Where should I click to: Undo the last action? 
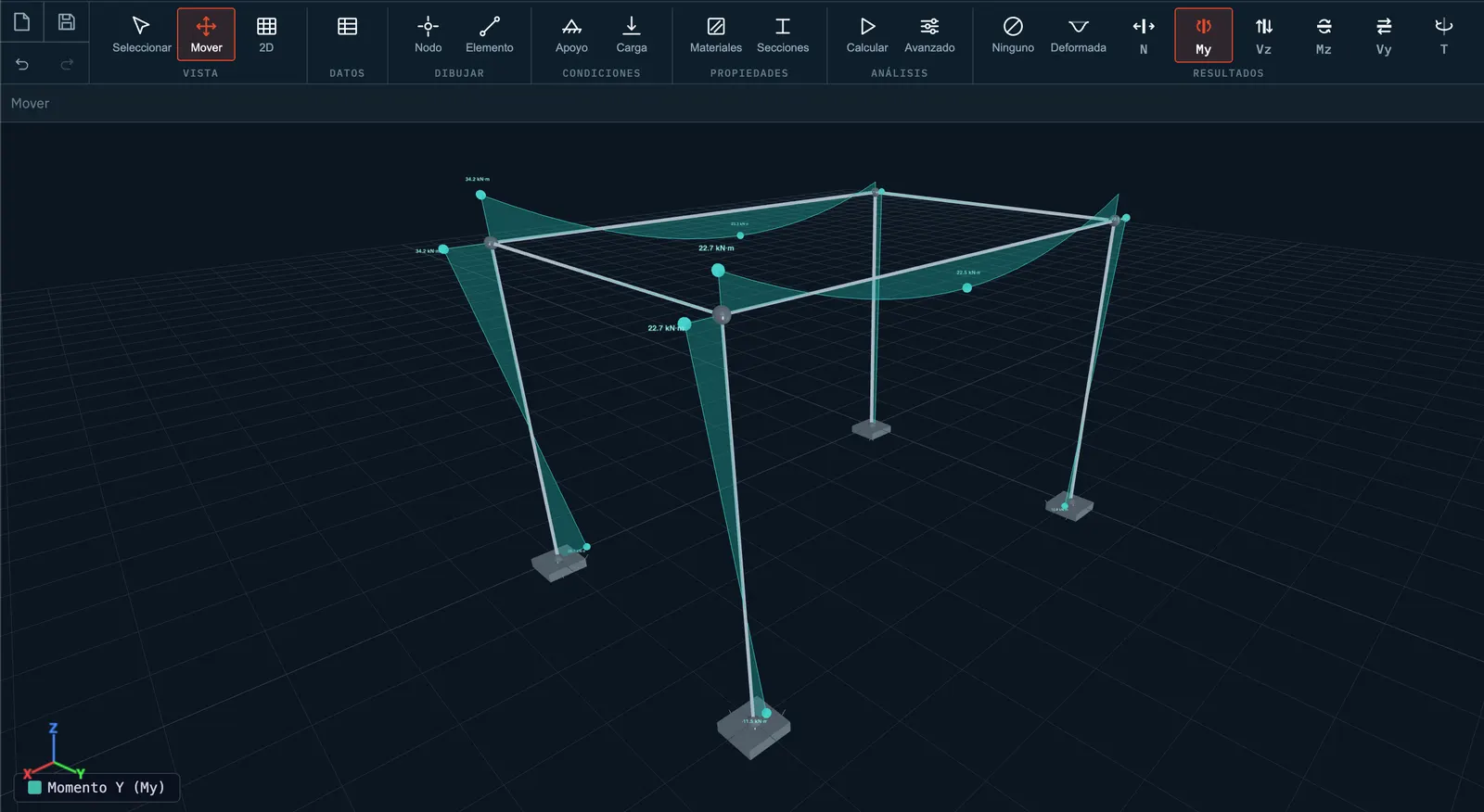click(x=22, y=64)
